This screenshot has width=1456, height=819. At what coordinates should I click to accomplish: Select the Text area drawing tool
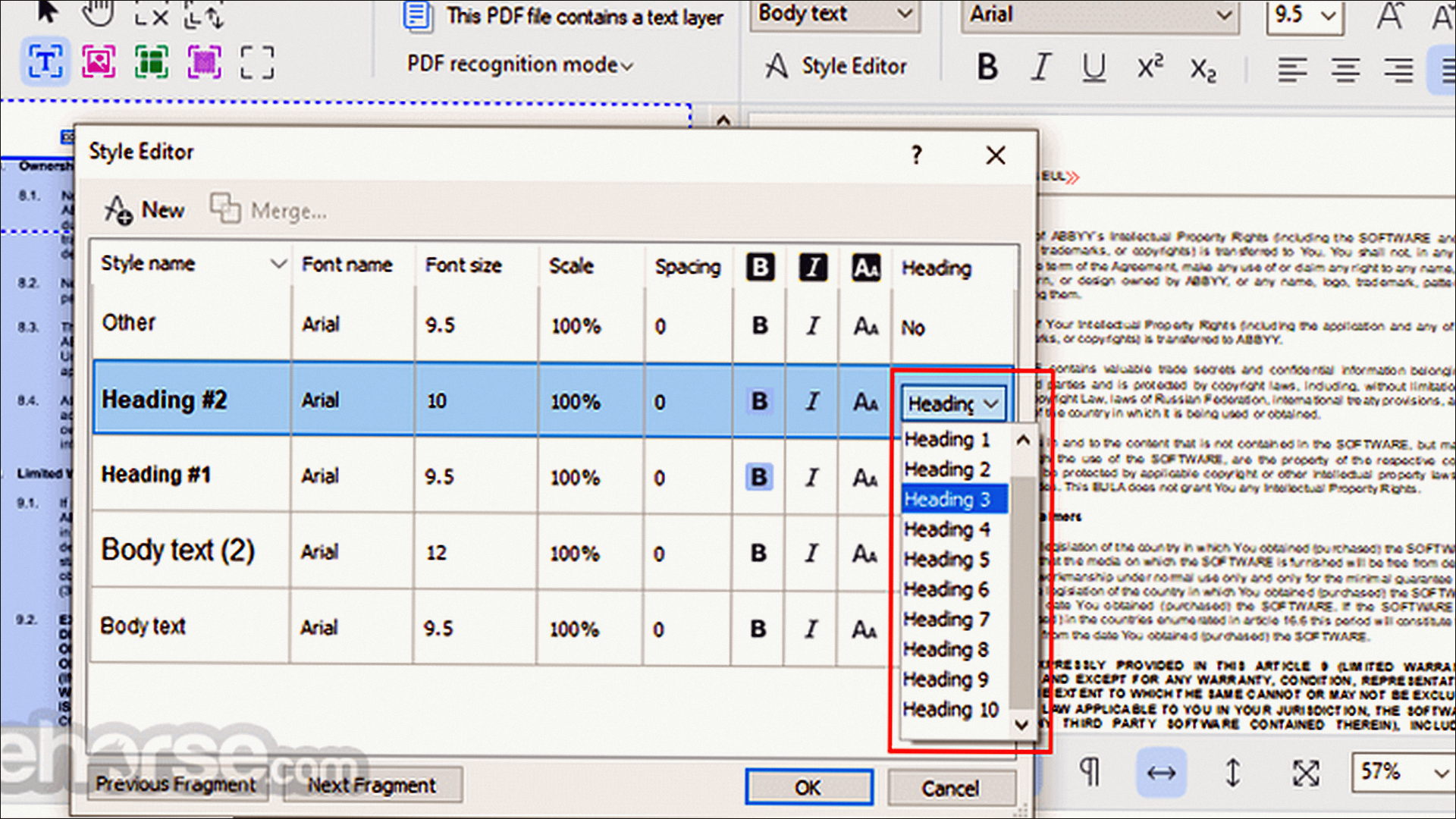(46, 62)
